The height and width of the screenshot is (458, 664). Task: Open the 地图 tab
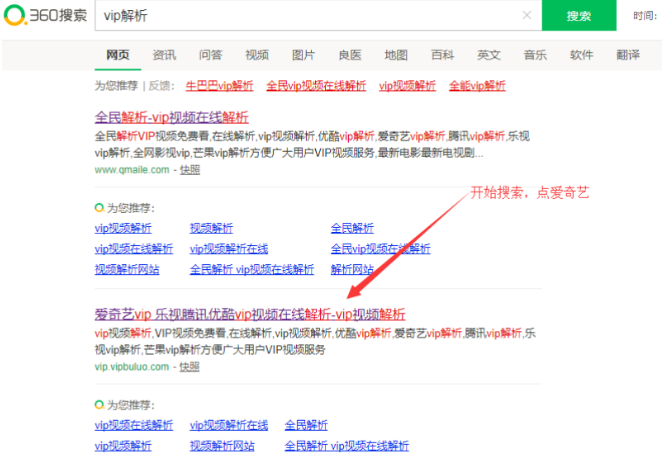click(x=396, y=55)
